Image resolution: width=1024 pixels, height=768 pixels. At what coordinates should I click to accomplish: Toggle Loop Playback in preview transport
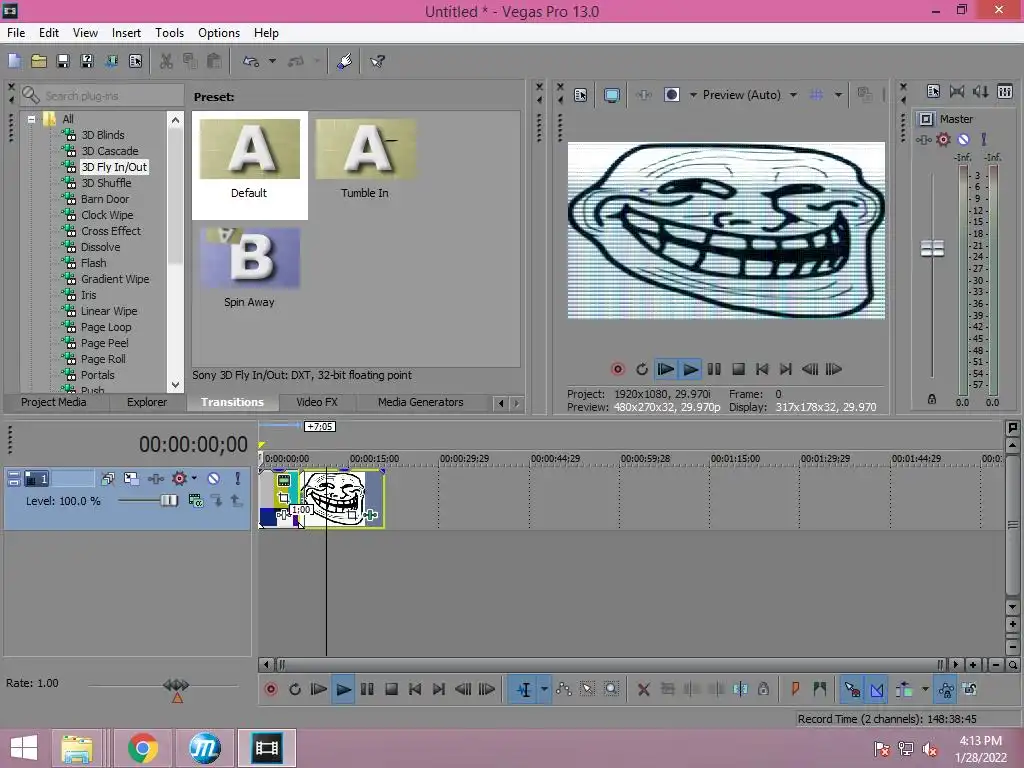(641, 369)
